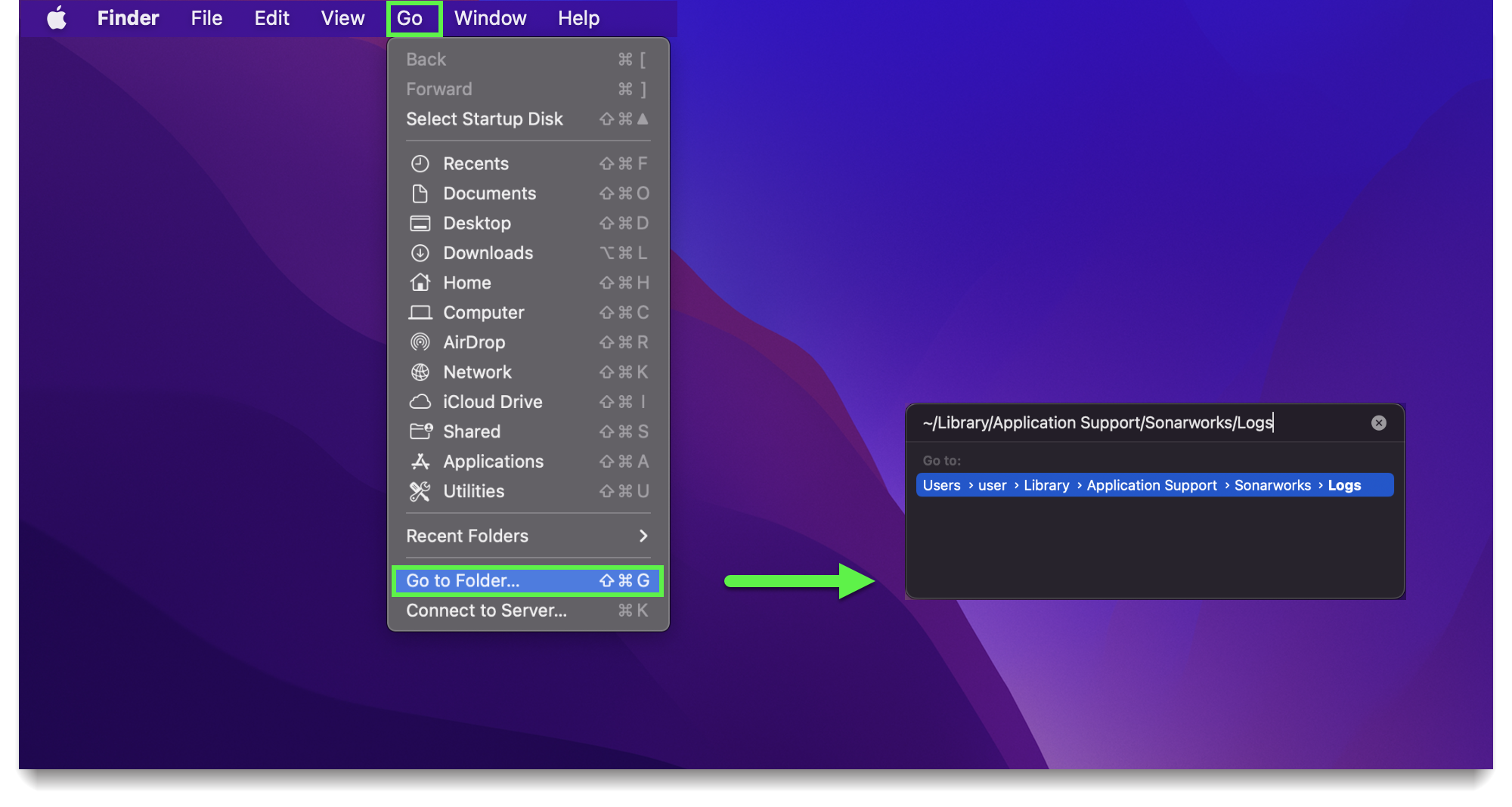The width and height of the screenshot is (1512, 807).
Task: Click Users in the path suggestion
Action: coord(942,486)
